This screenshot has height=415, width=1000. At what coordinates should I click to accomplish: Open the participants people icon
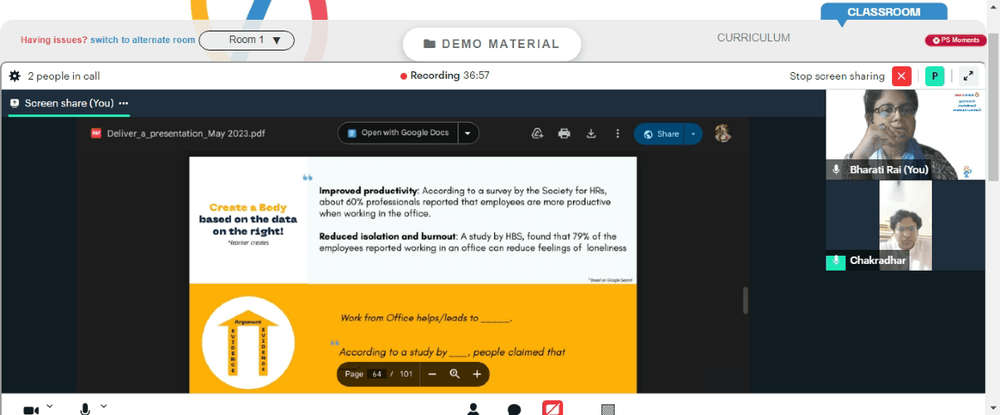473,409
